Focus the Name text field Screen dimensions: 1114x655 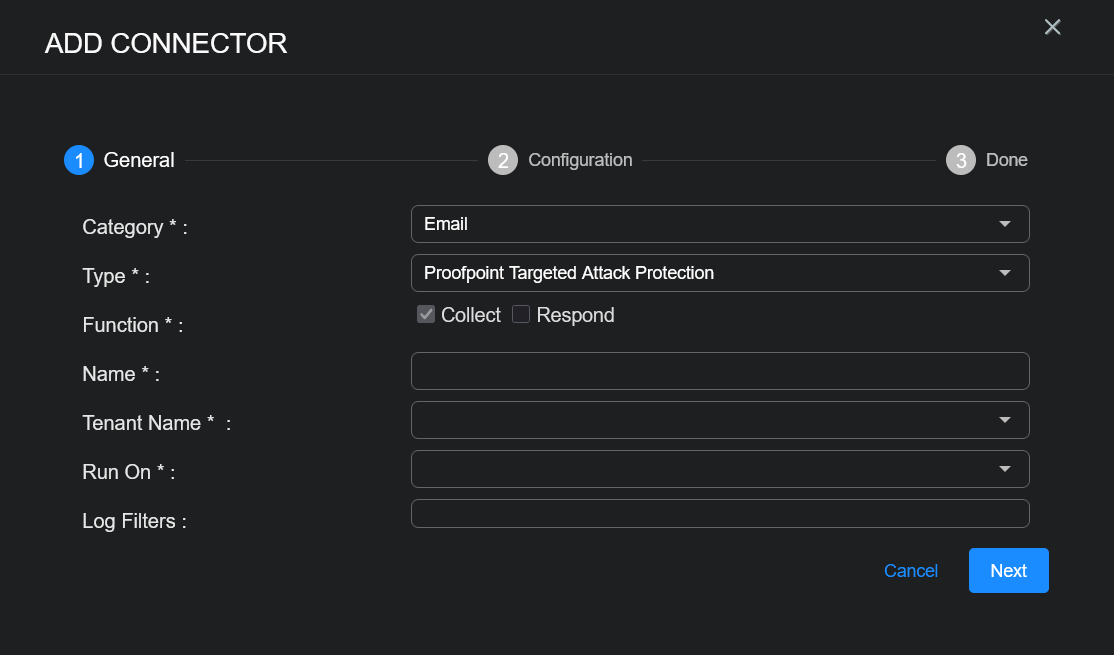coord(719,371)
